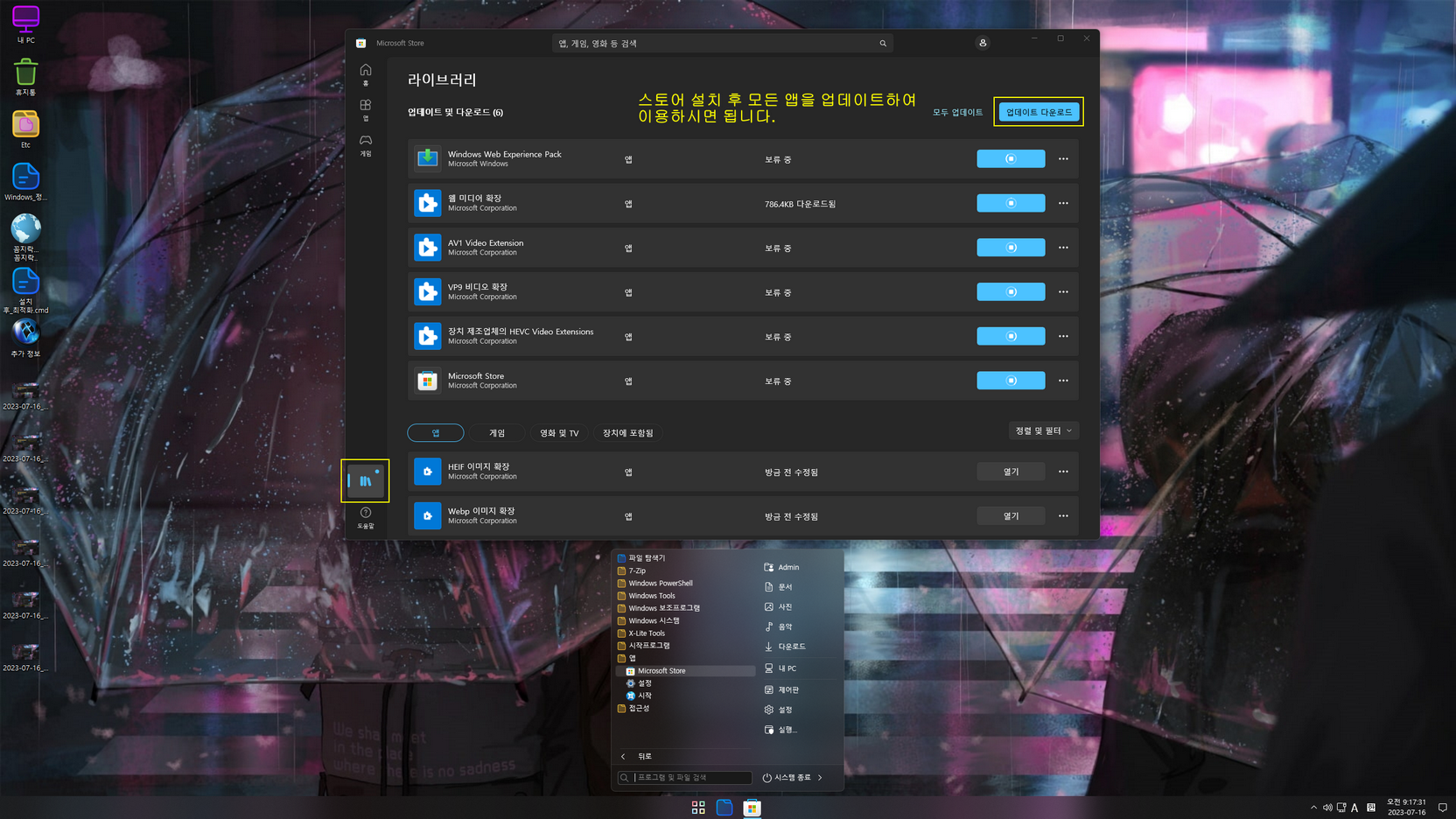Select the 게임 filter tab
The width and height of the screenshot is (1456, 819).
[x=497, y=433]
